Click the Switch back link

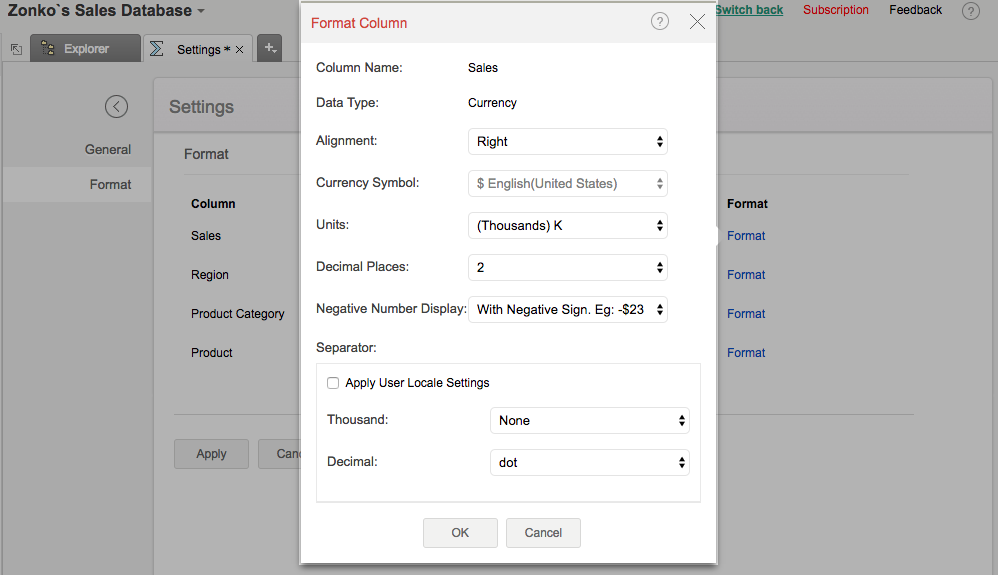coord(748,10)
